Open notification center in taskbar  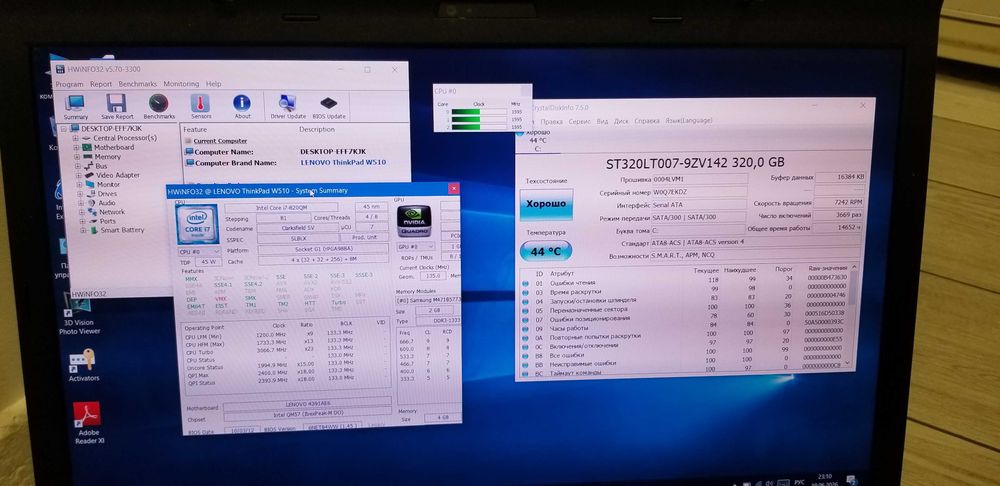[850, 479]
